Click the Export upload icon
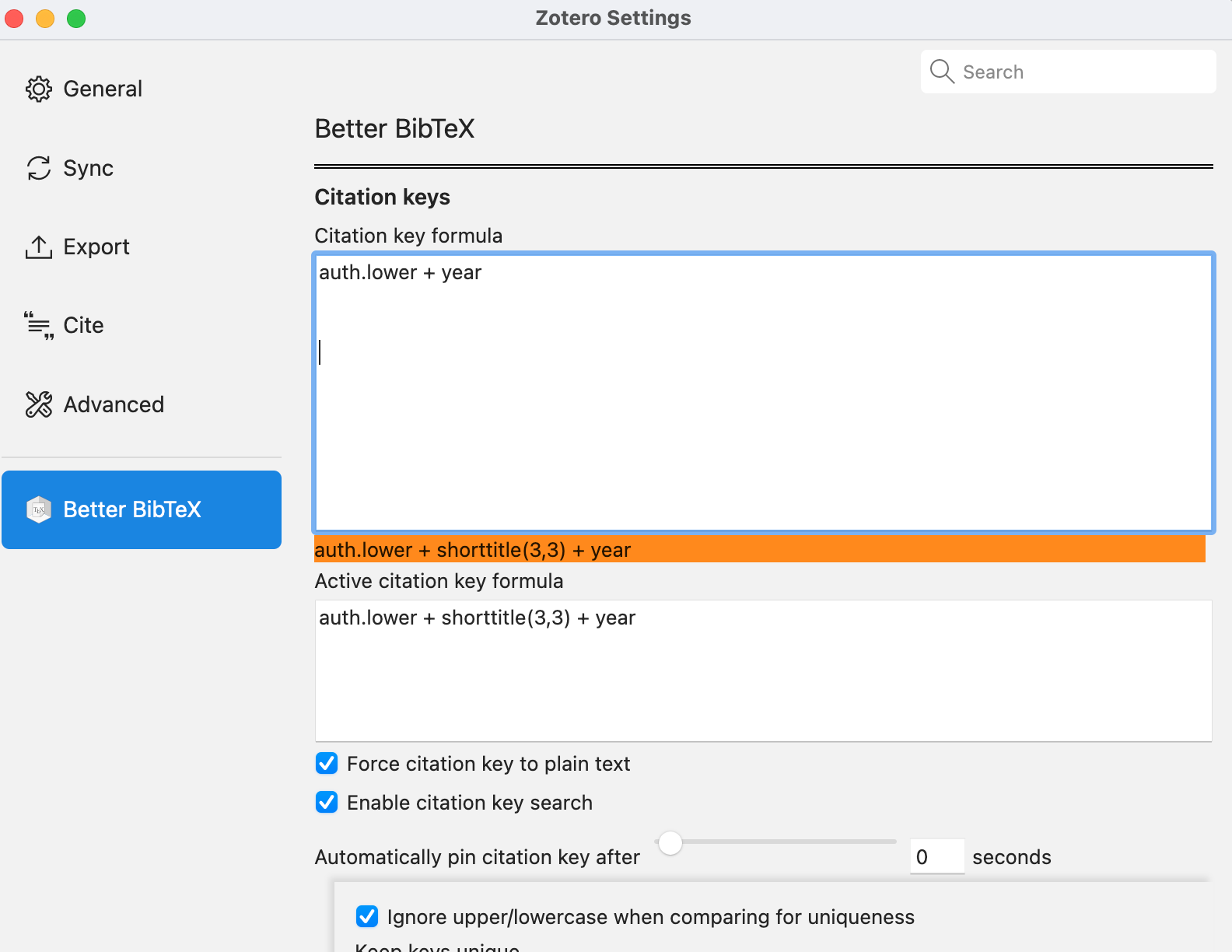This screenshot has height=952, width=1232. click(39, 247)
